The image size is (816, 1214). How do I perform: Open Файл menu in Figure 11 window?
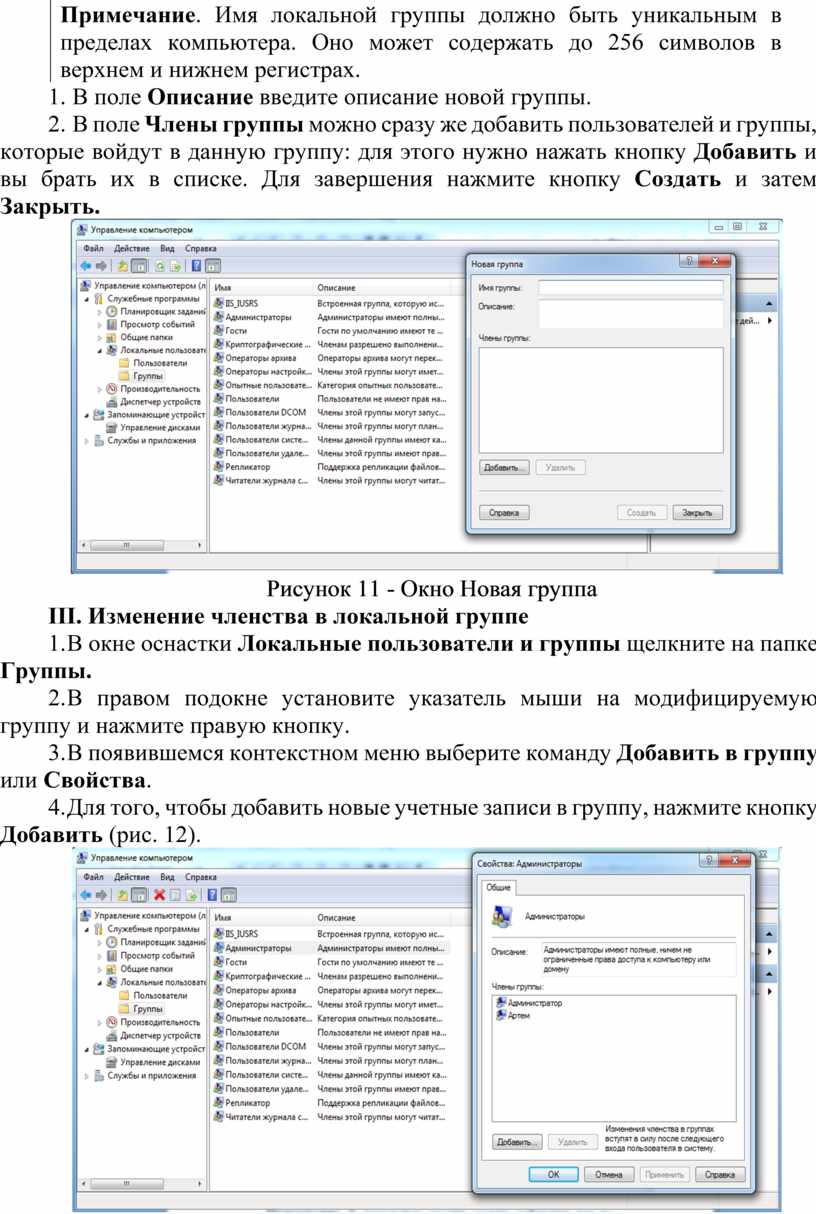point(94,248)
